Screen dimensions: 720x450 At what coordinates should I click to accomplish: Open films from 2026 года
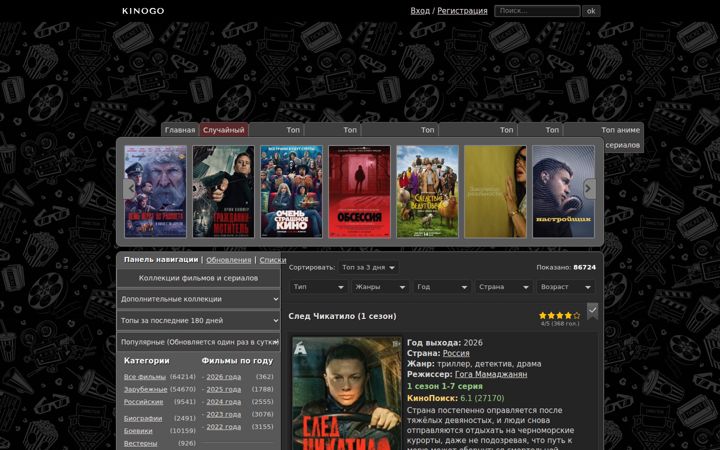tap(224, 377)
